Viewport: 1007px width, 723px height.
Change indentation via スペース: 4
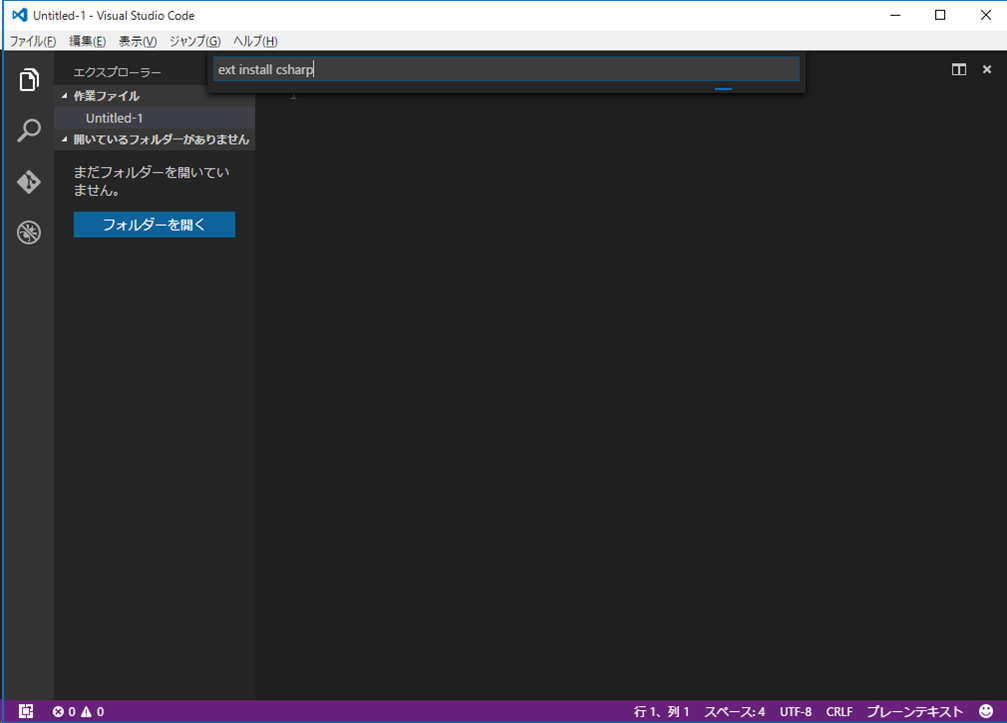(735, 711)
